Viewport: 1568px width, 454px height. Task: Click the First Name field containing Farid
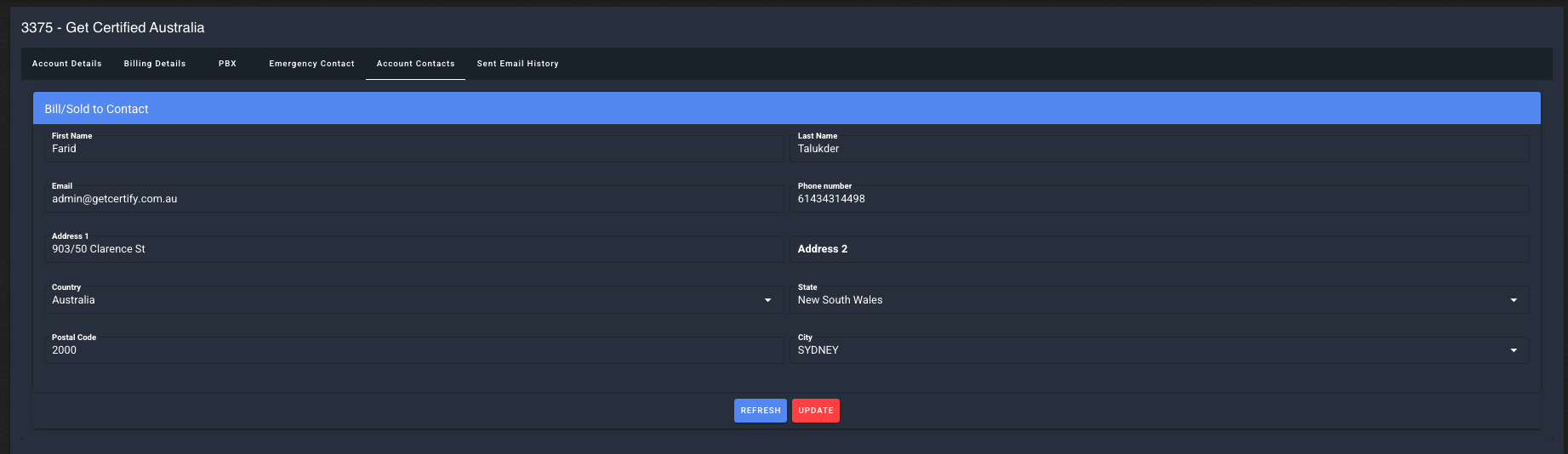(414, 149)
